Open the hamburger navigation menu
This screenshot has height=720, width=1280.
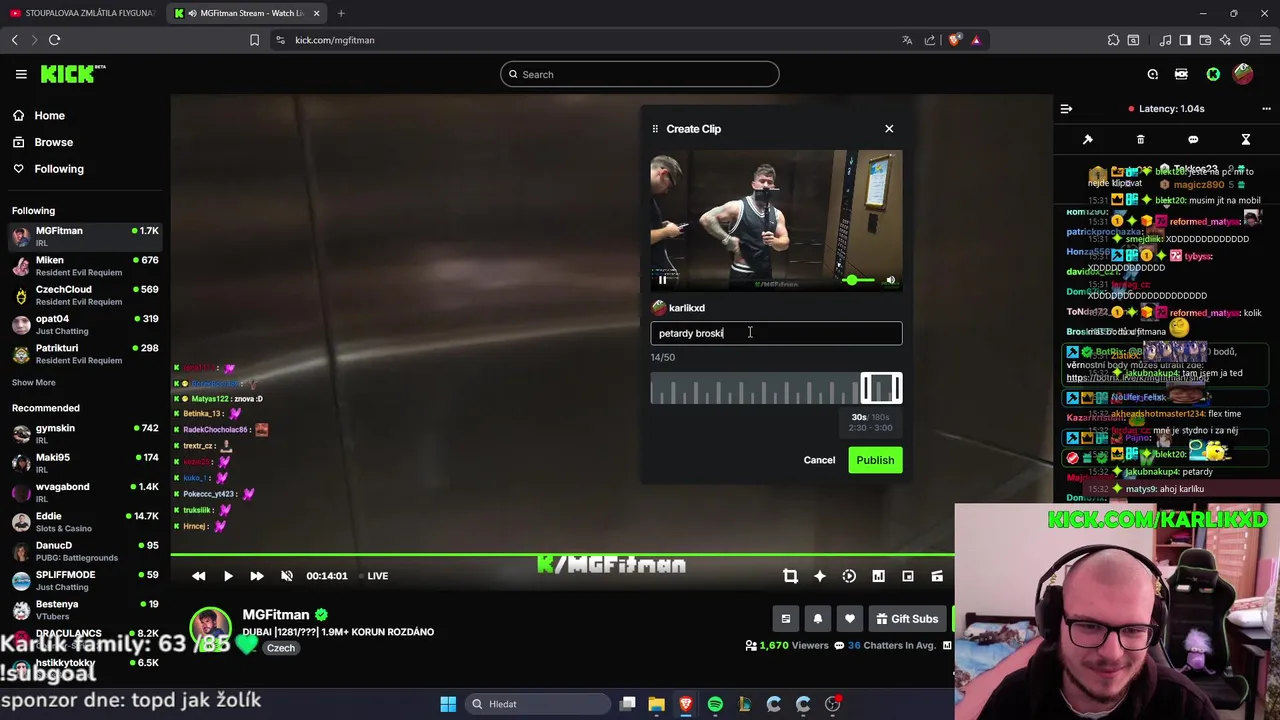click(21, 74)
